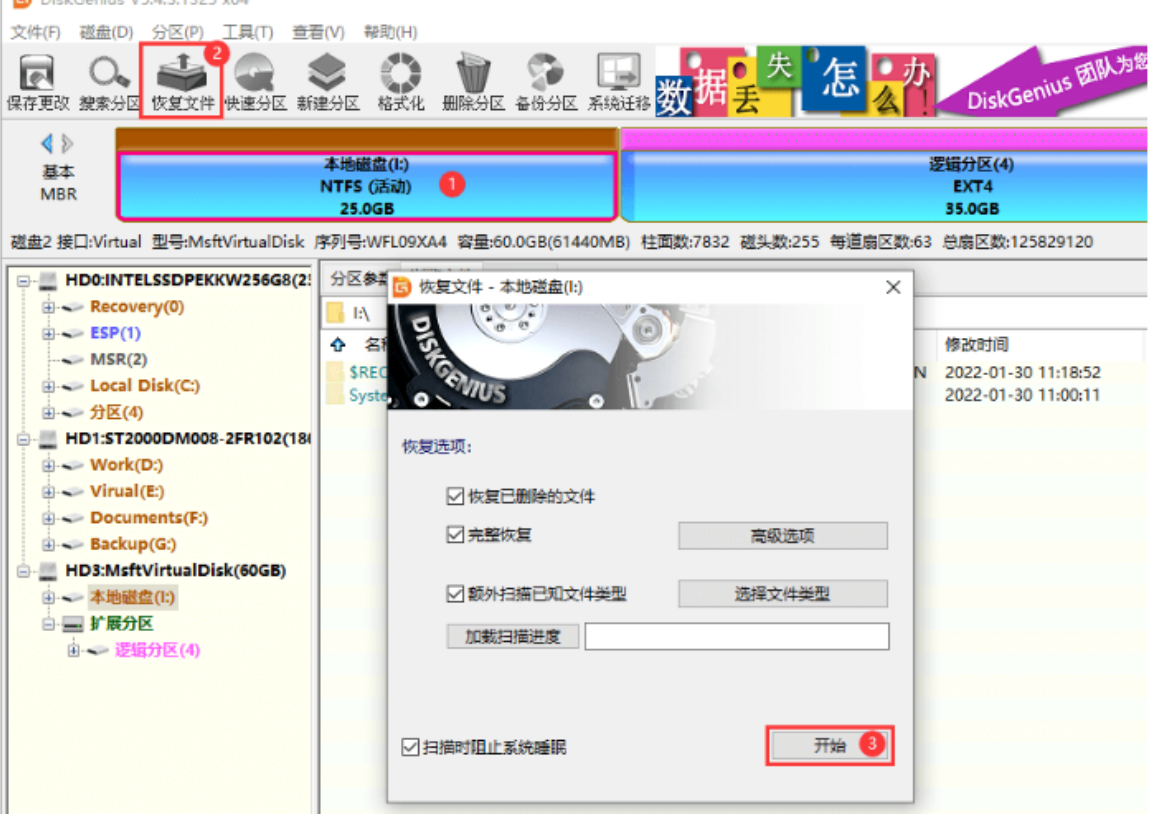This screenshot has width=1169, height=817.
Task: Choose the MSR(2) partition
Action: point(118,359)
